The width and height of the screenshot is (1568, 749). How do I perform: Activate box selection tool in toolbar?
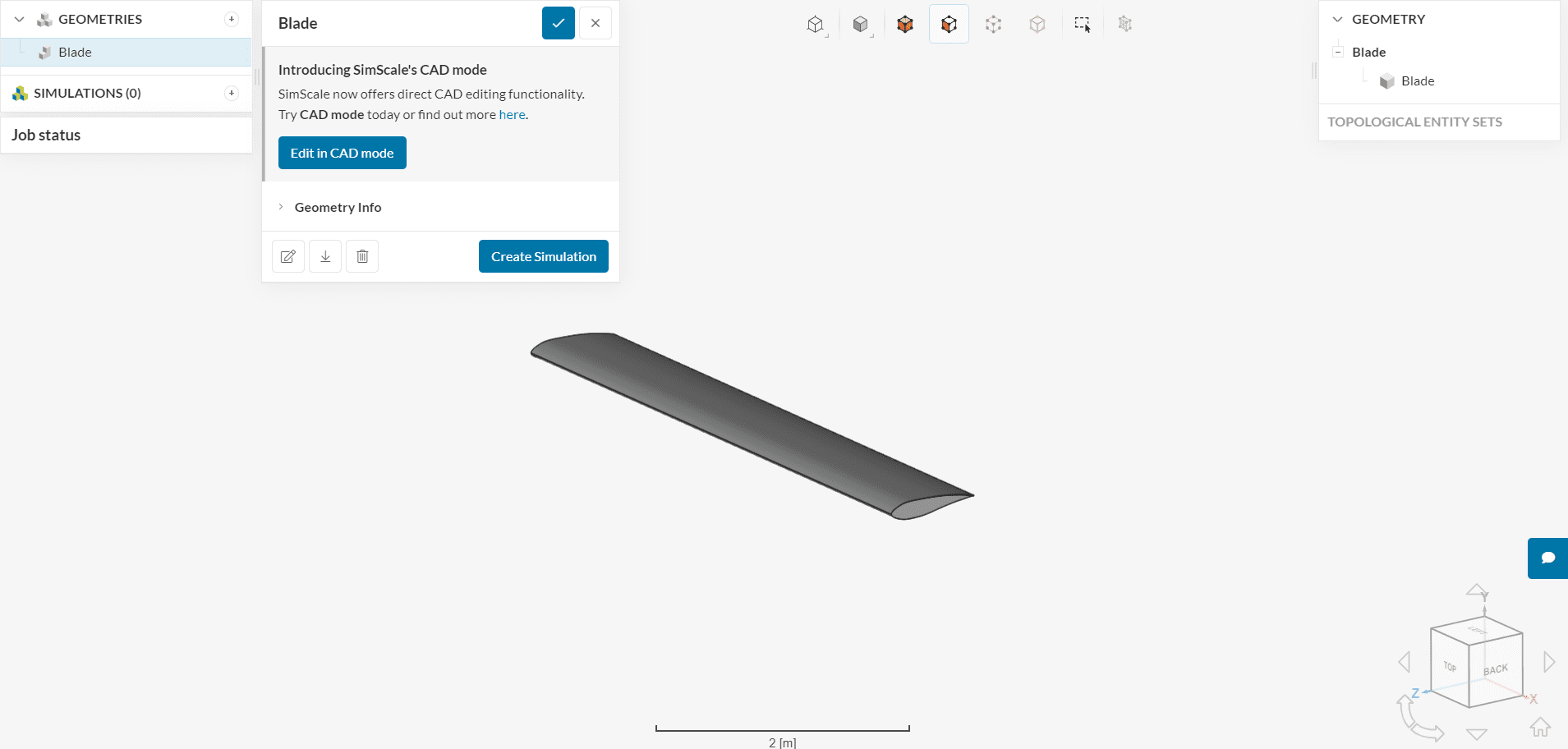(x=1082, y=24)
